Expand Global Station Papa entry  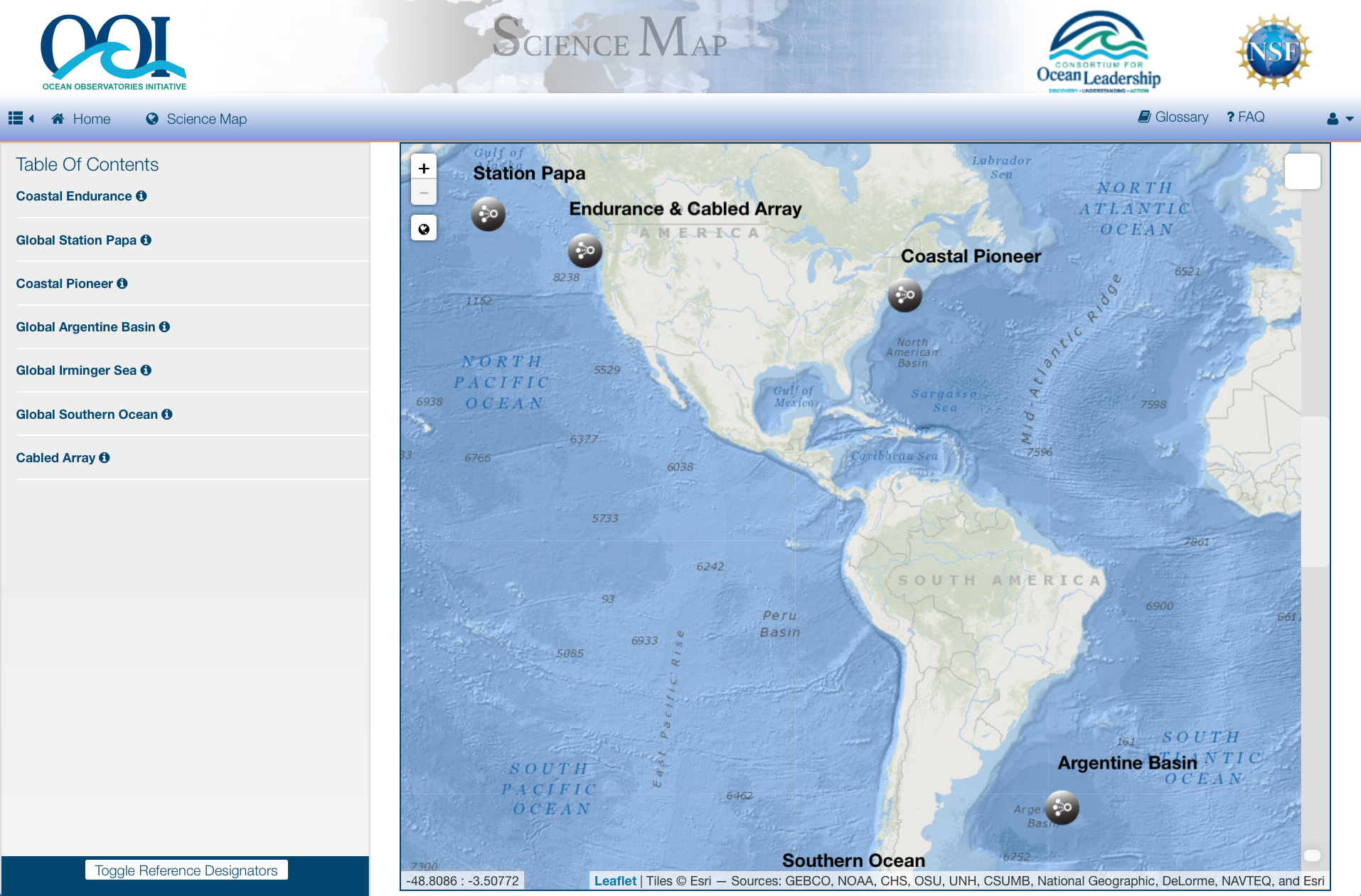point(76,240)
